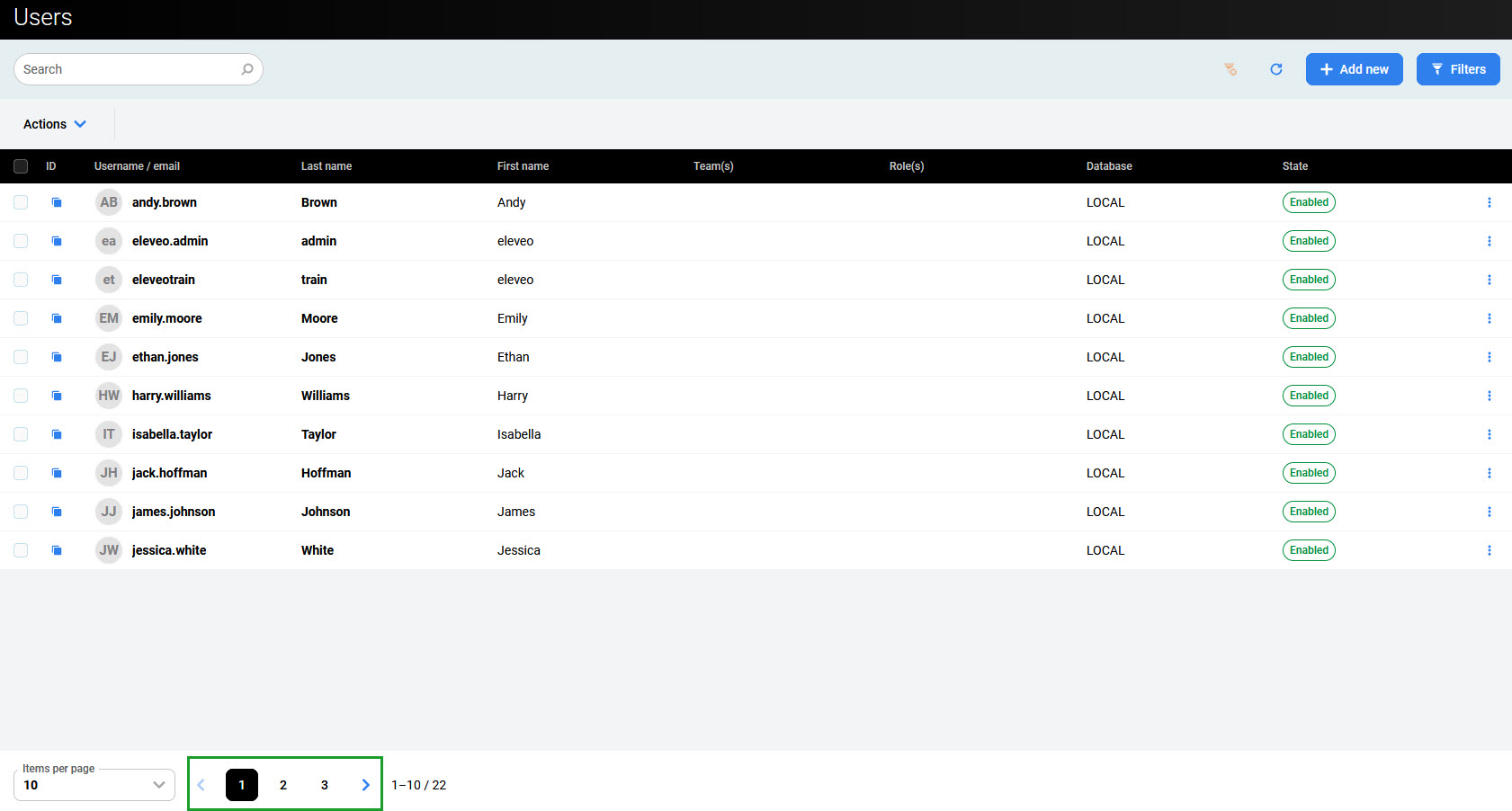
Task: Focus the Search input field
Action: [126, 69]
